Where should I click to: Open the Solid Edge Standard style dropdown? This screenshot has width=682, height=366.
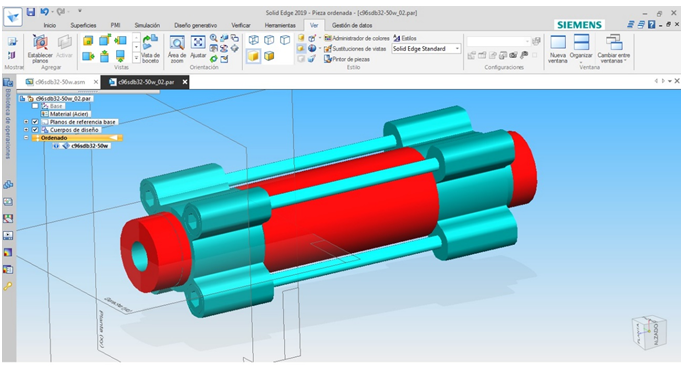pyautogui.click(x=426, y=49)
